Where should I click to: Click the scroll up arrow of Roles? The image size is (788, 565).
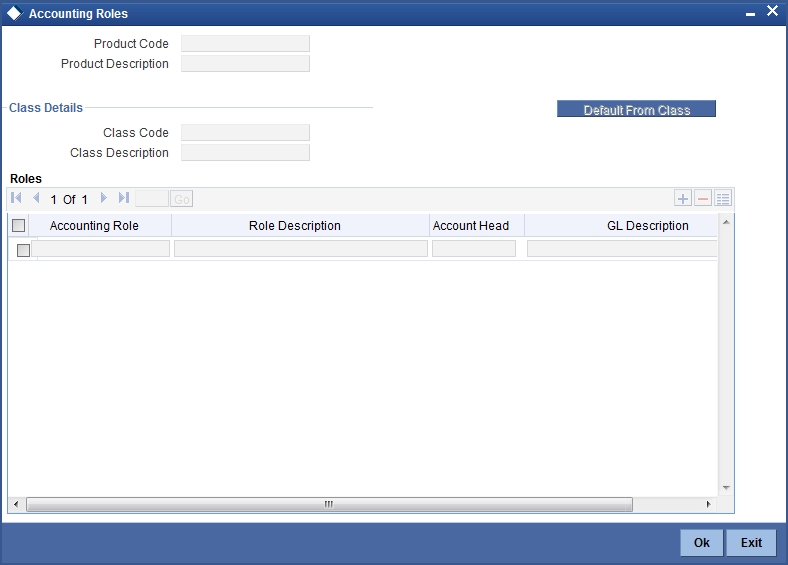726,222
